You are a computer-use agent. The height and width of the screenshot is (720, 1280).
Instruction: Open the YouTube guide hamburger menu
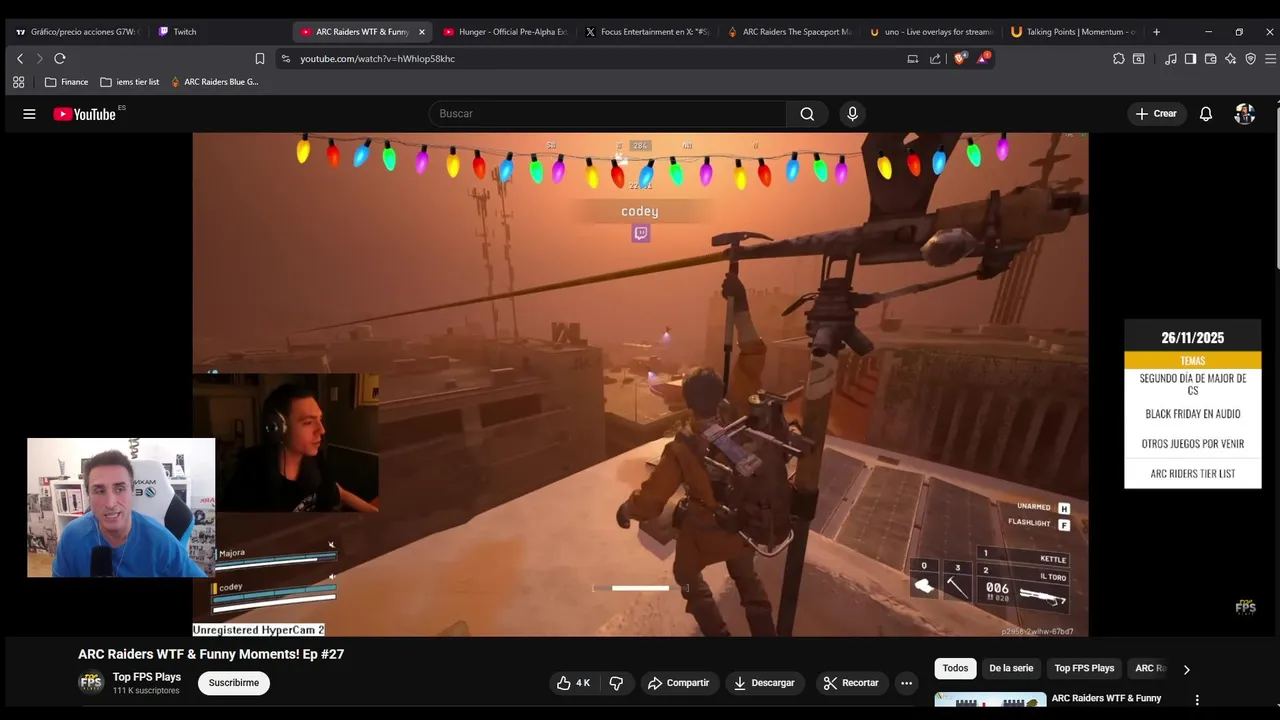(x=29, y=114)
